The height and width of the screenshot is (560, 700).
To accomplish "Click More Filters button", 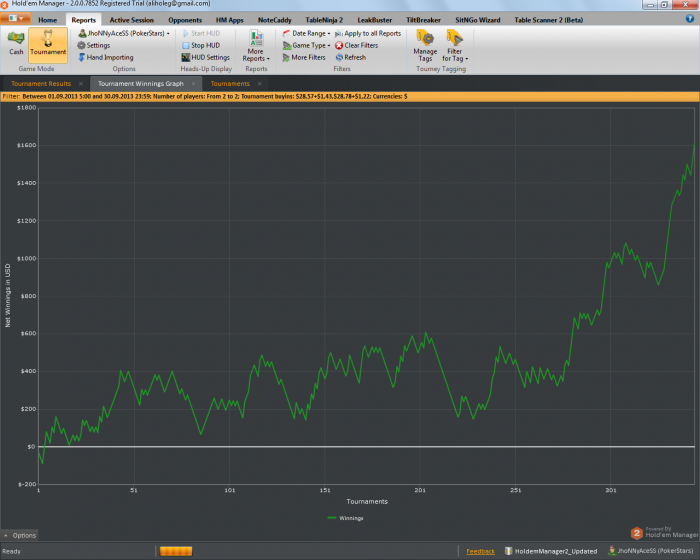I will (x=308, y=57).
